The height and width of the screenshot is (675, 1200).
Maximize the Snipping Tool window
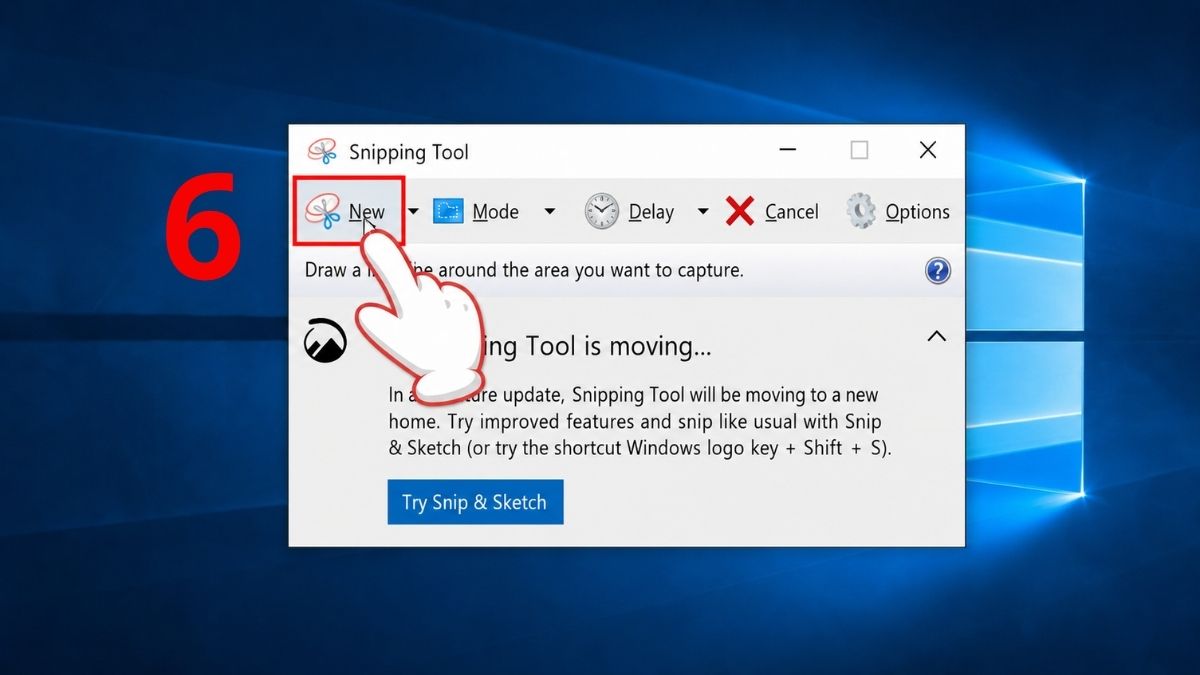pos(859,150)
